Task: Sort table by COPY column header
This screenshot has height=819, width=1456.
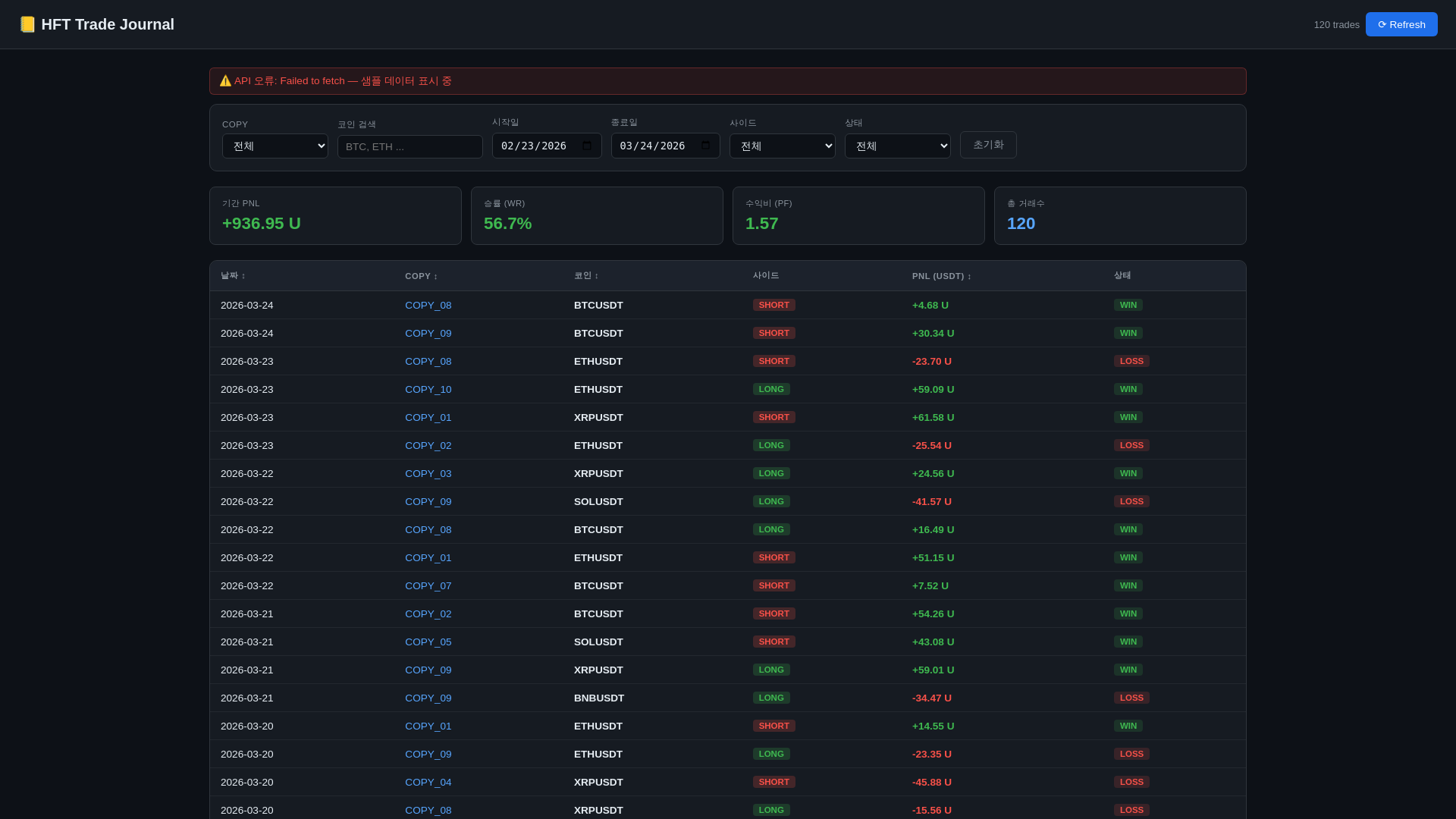Action: (x=422, y=276)
